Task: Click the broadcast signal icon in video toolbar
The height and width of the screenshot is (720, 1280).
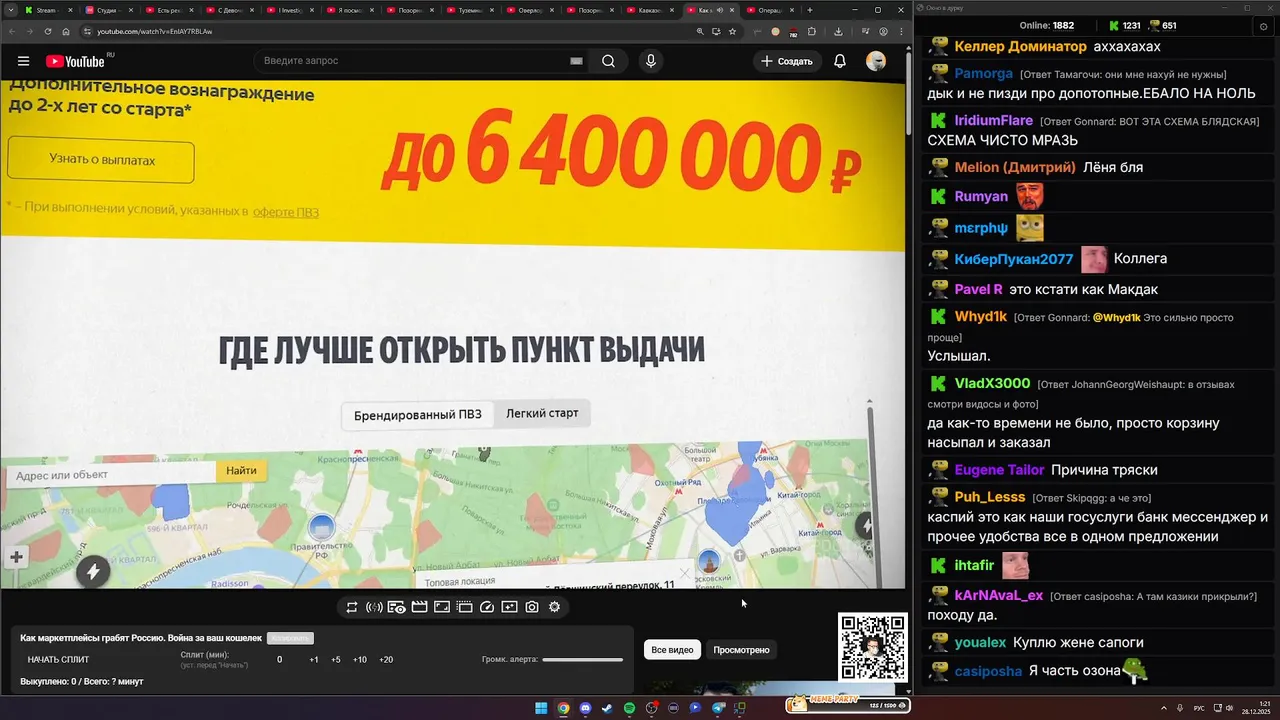Action: tap(374, 607)
